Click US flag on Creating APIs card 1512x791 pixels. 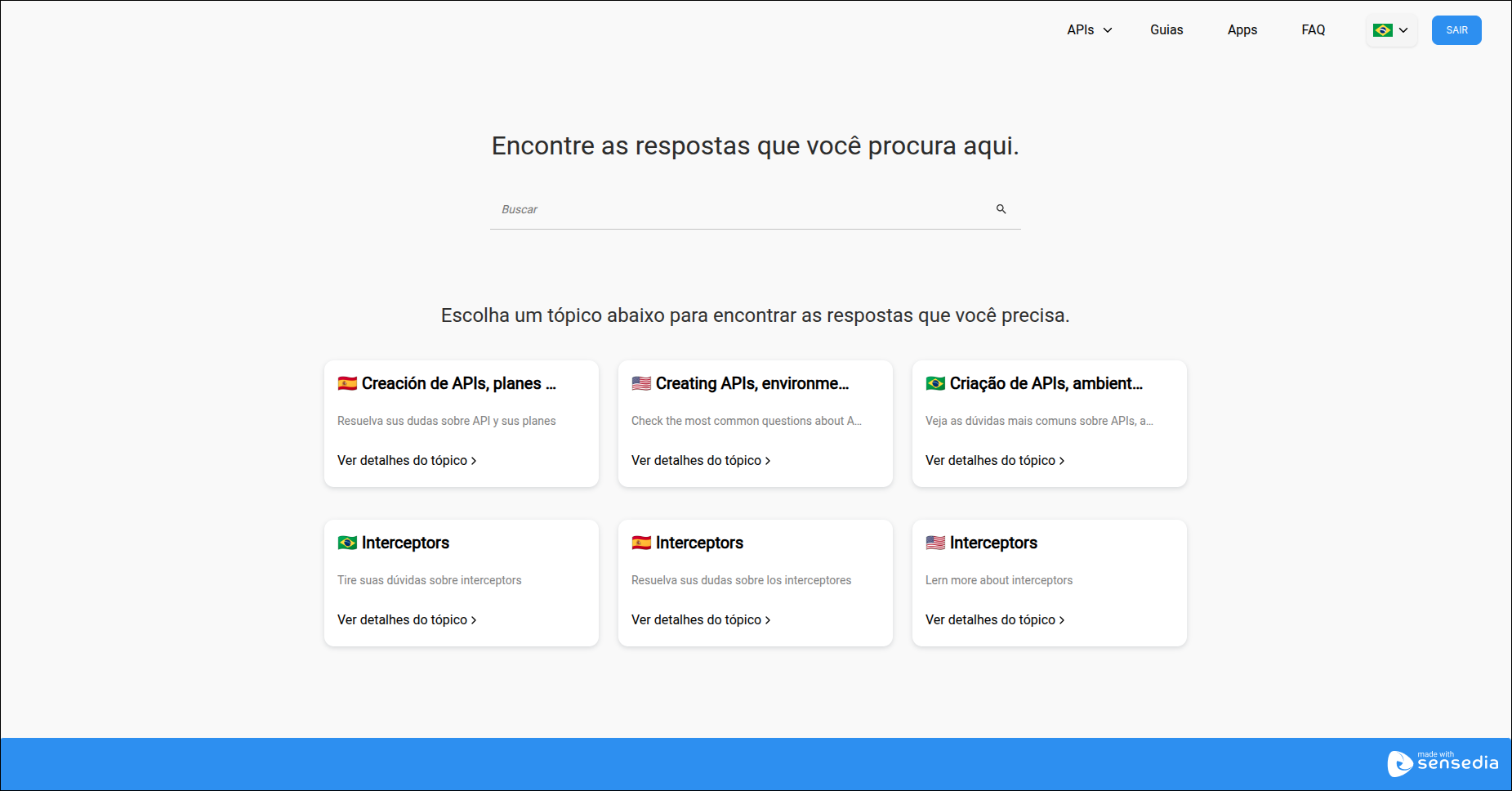coord(641,383)
